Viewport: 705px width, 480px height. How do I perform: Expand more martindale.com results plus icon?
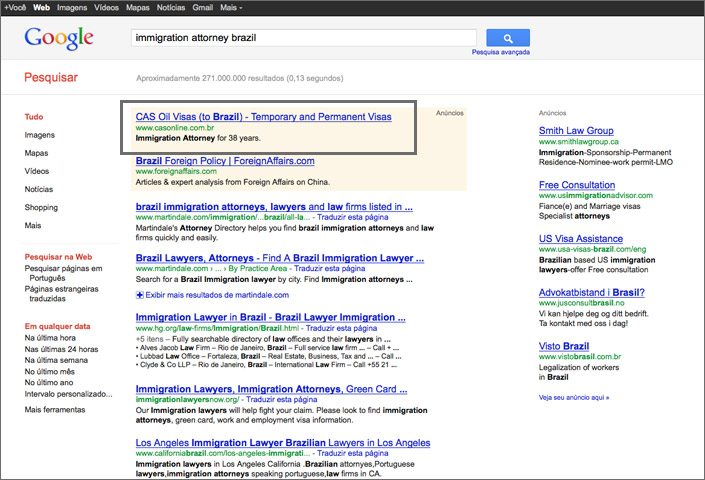pos(139,295)
